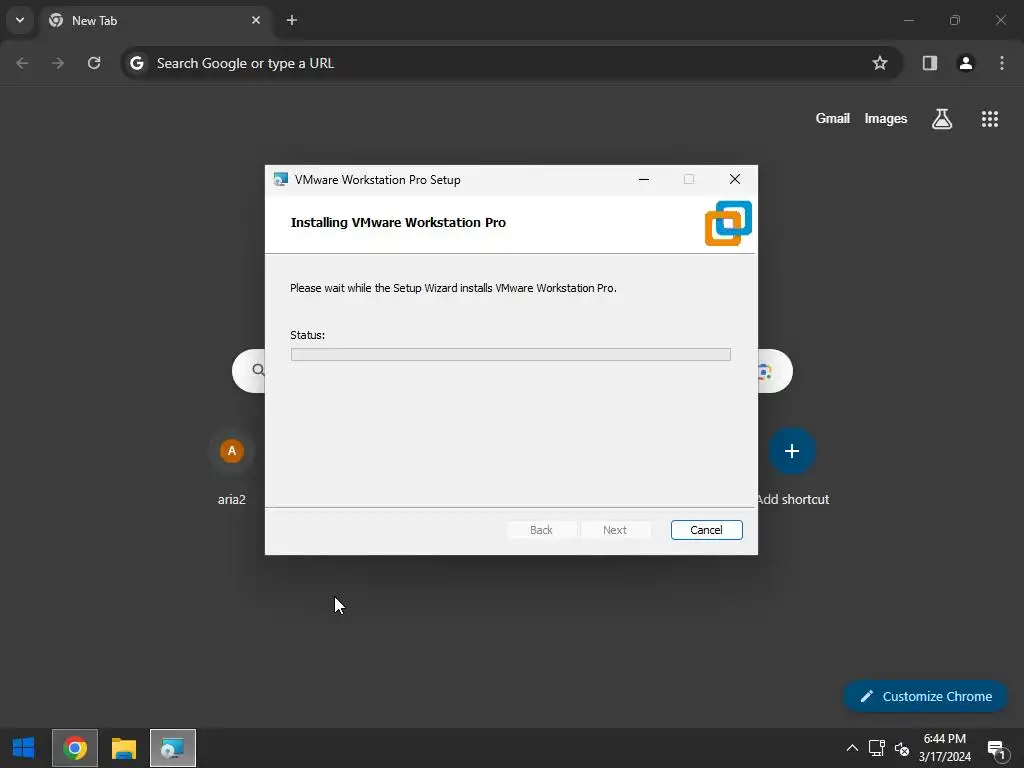Open Chrome from the Windows taskbar

75,748
